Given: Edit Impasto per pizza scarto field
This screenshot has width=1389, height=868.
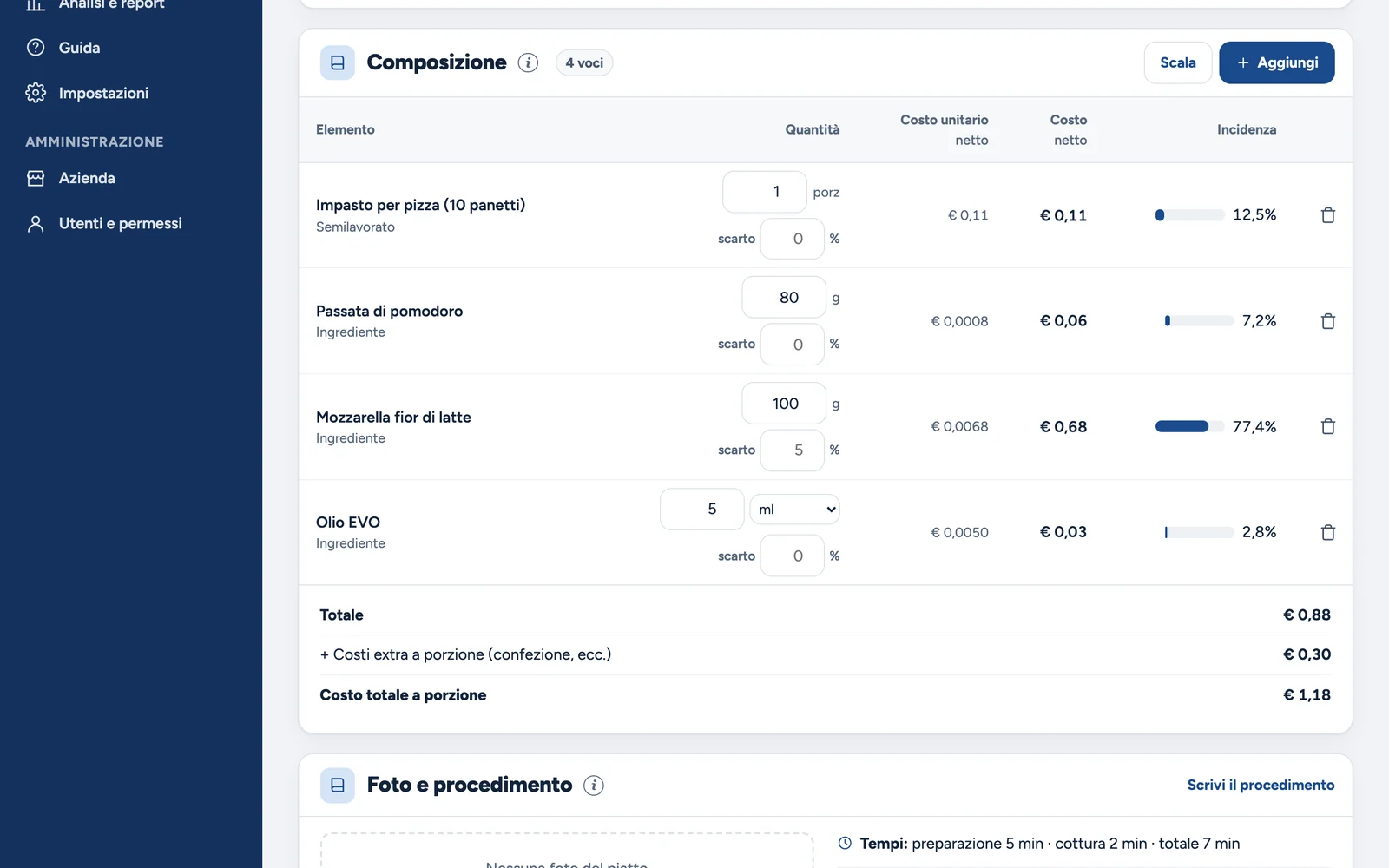Looking at the screenshot, I should [x=793, y=239].
